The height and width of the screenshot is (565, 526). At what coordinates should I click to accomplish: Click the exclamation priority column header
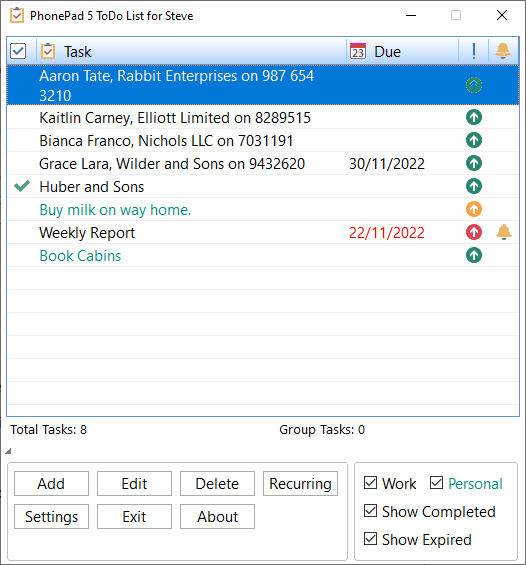(x=474, y=51)
